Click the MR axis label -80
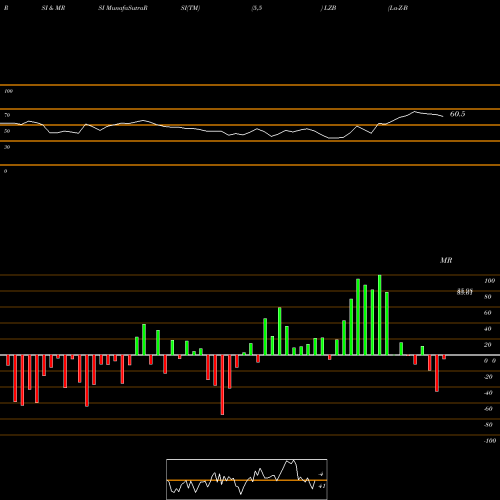This screenshot has width=500, height=500. point(488,425)
